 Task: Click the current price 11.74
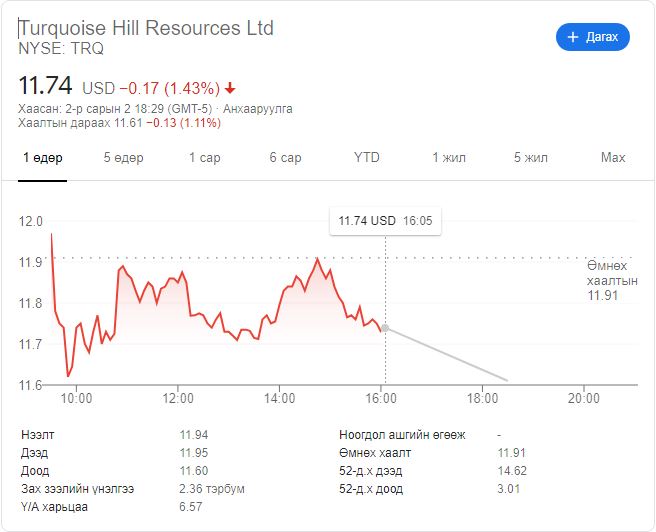[45, 86]
